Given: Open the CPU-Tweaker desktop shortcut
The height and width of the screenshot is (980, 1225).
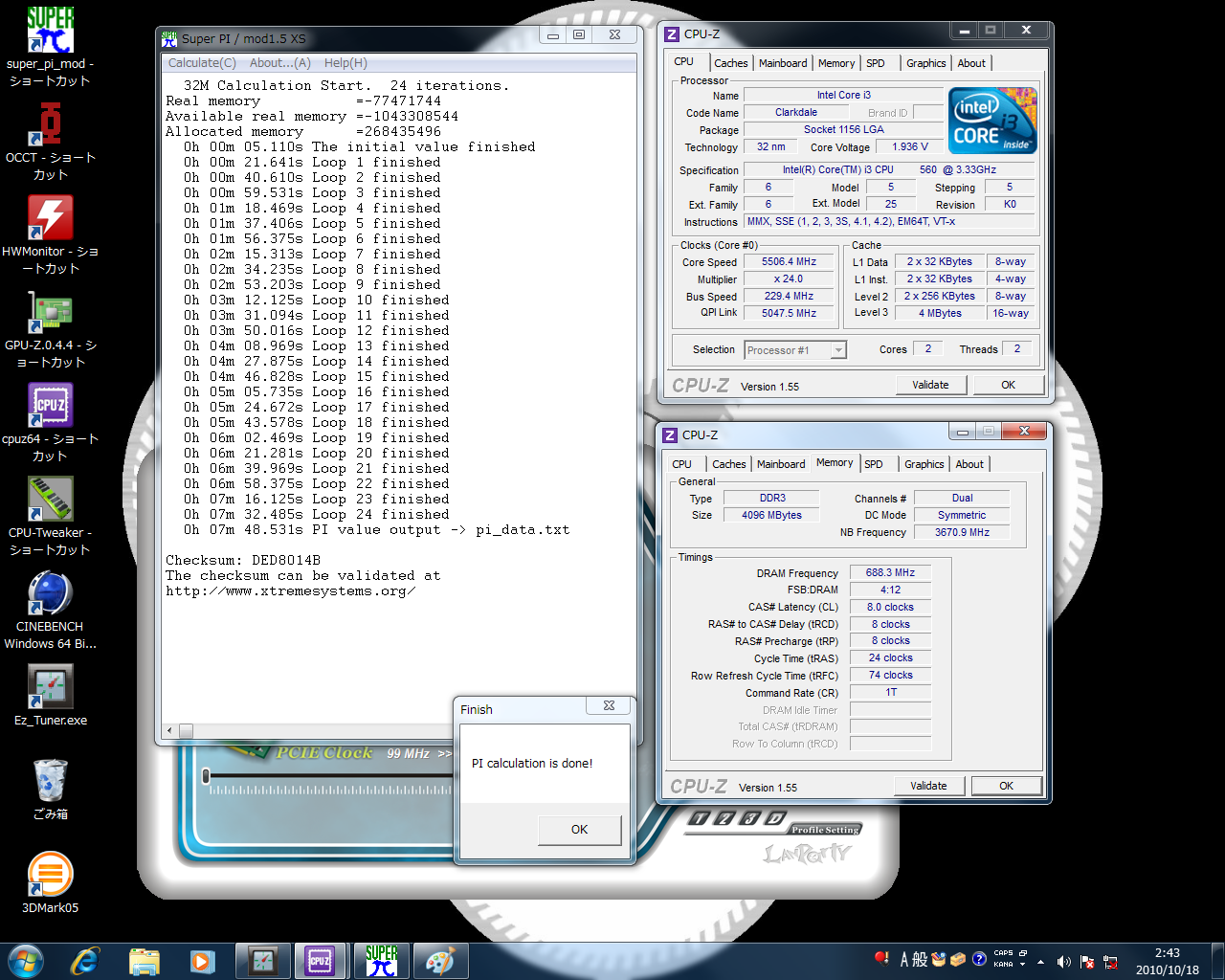Looking at the screenshot, I should tap(50, 517).
